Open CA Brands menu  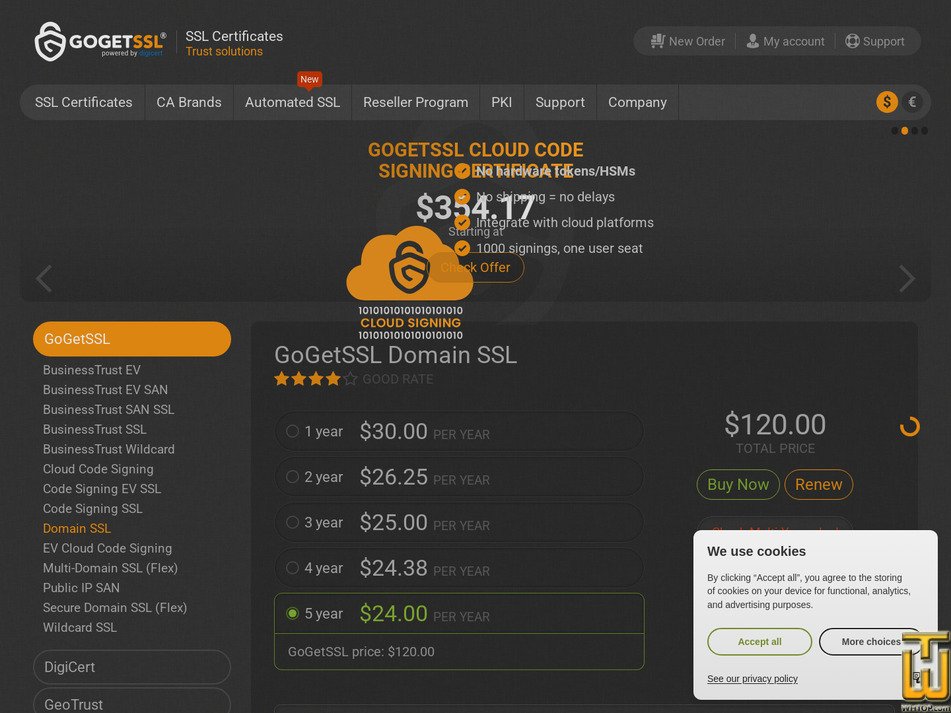[189, 102]
